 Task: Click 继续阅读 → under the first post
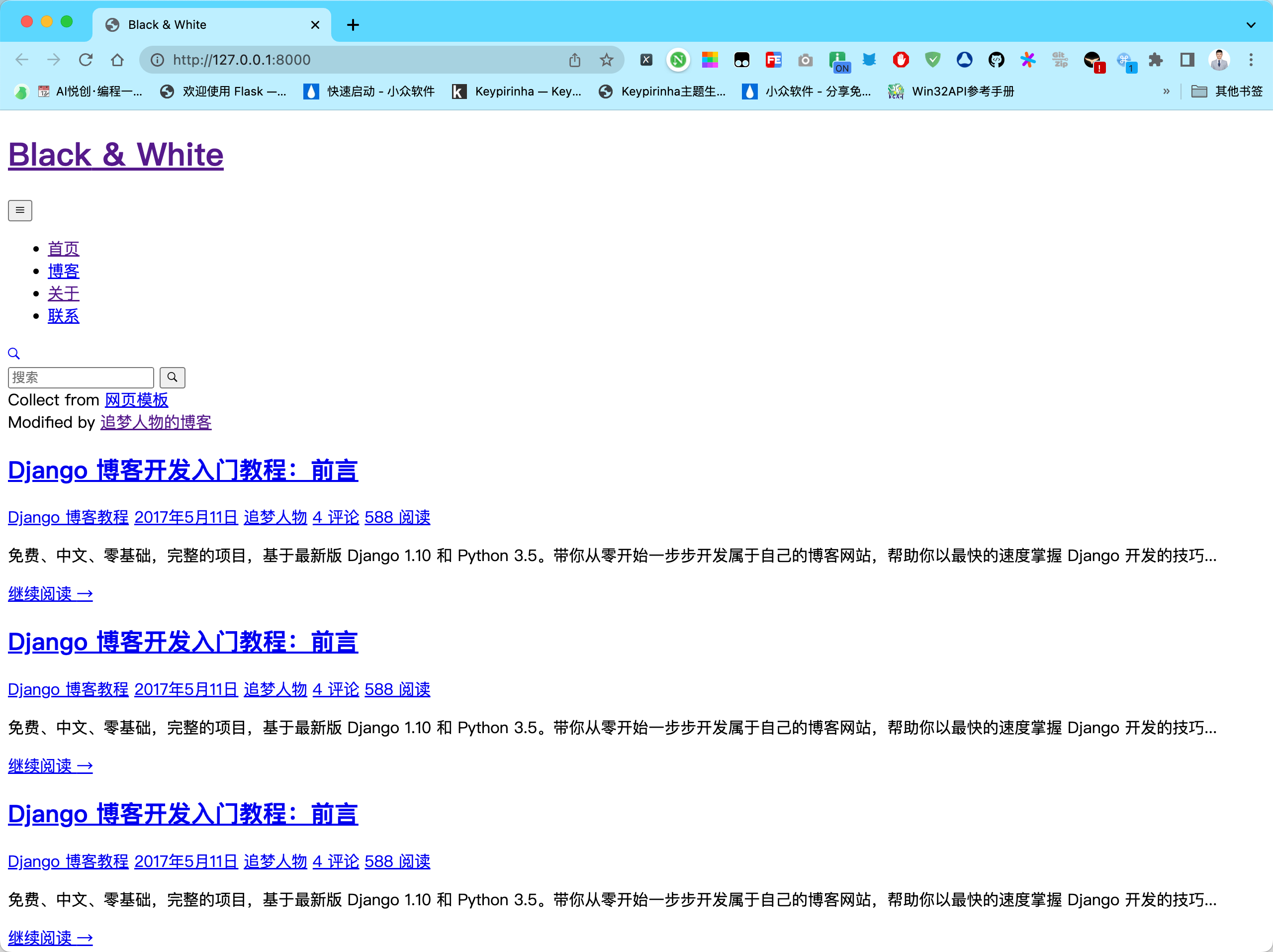[50, 593]
